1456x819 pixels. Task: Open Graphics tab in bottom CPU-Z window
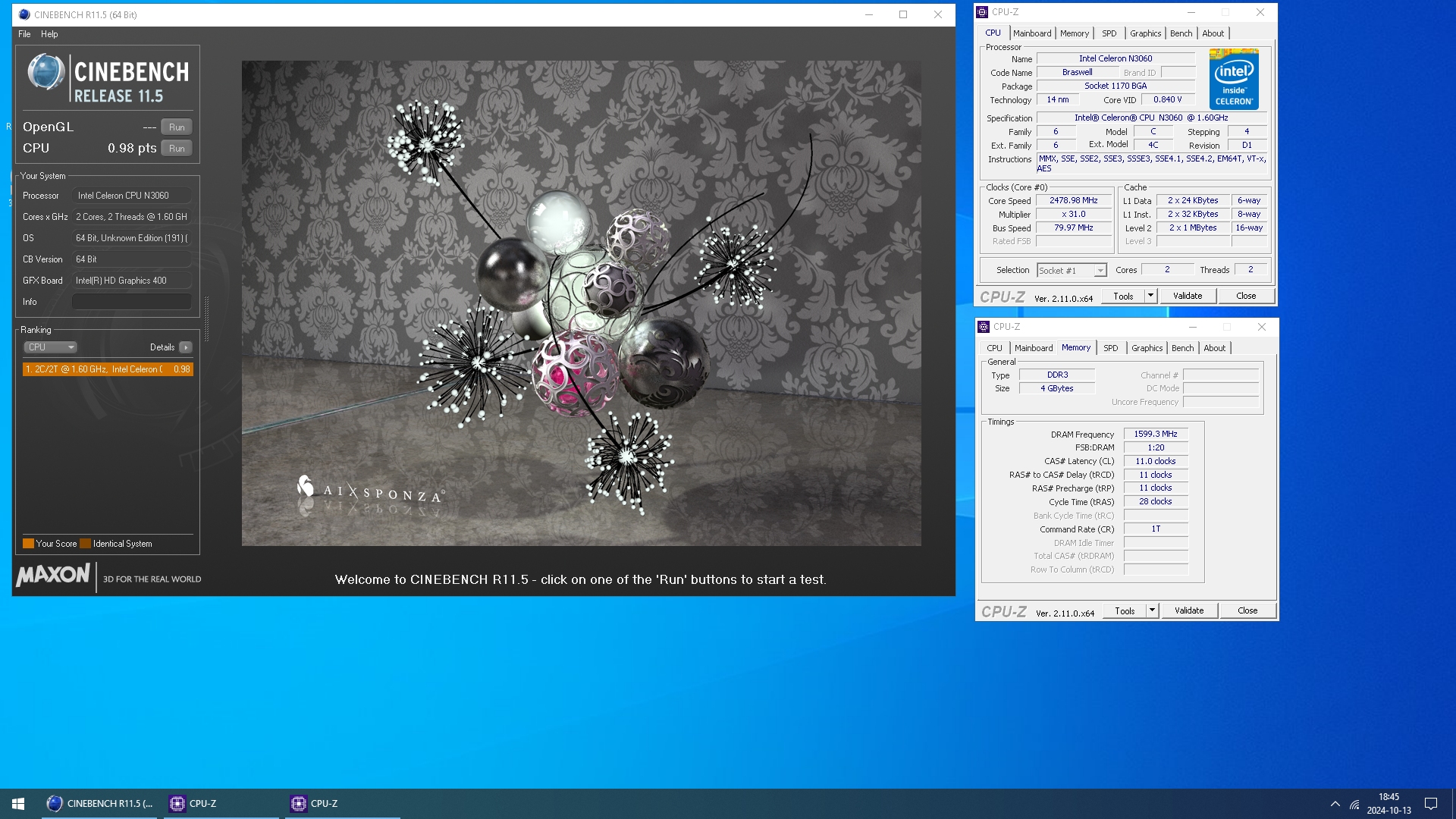point(1147,348)
